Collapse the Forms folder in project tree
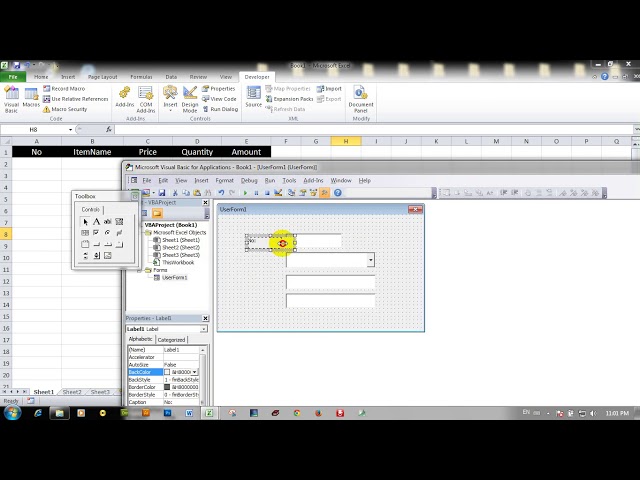This screenshot has height=480, width=640. click(x=140, y=270)
